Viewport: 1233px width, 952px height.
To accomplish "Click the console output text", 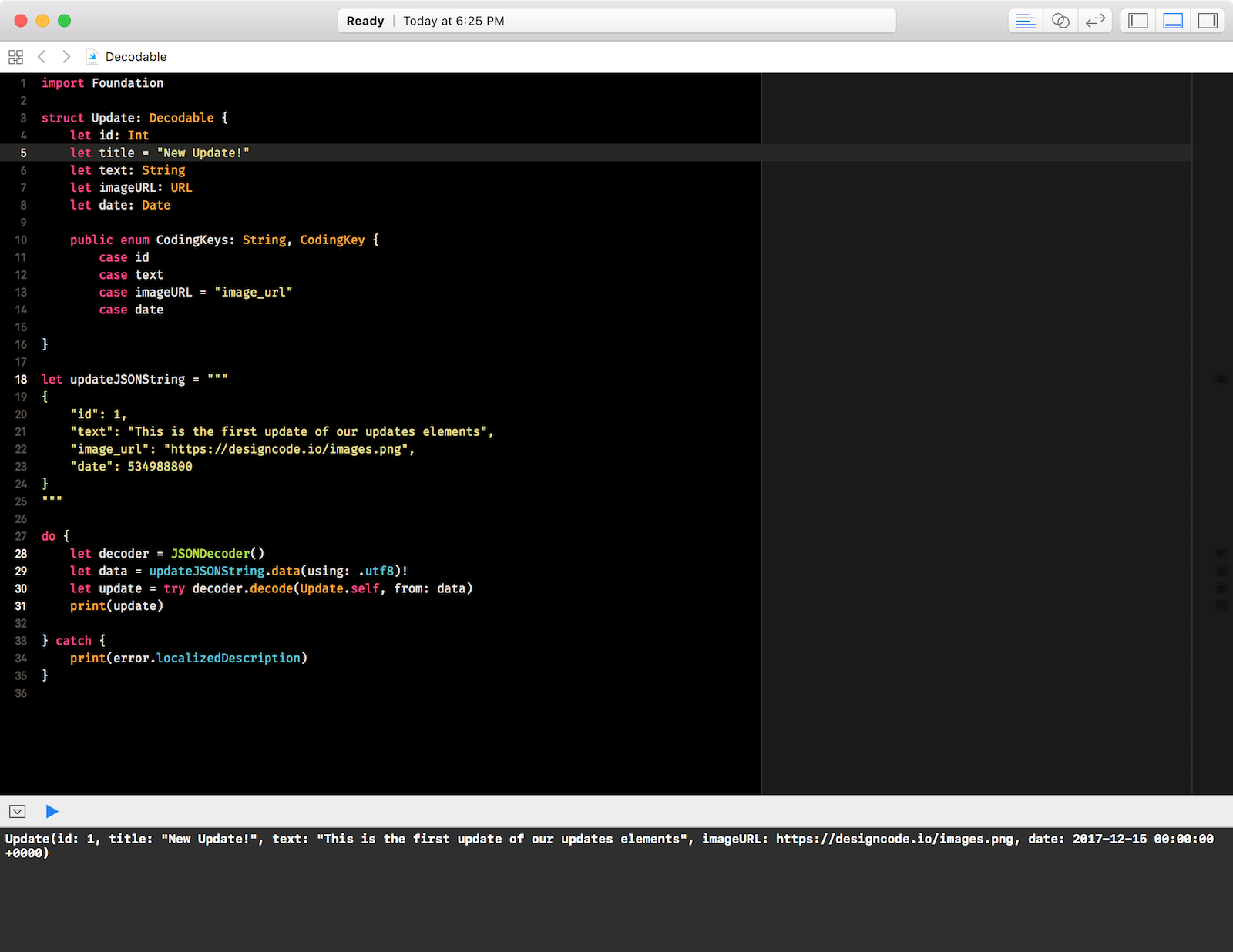I will click(x=610, y=846).
